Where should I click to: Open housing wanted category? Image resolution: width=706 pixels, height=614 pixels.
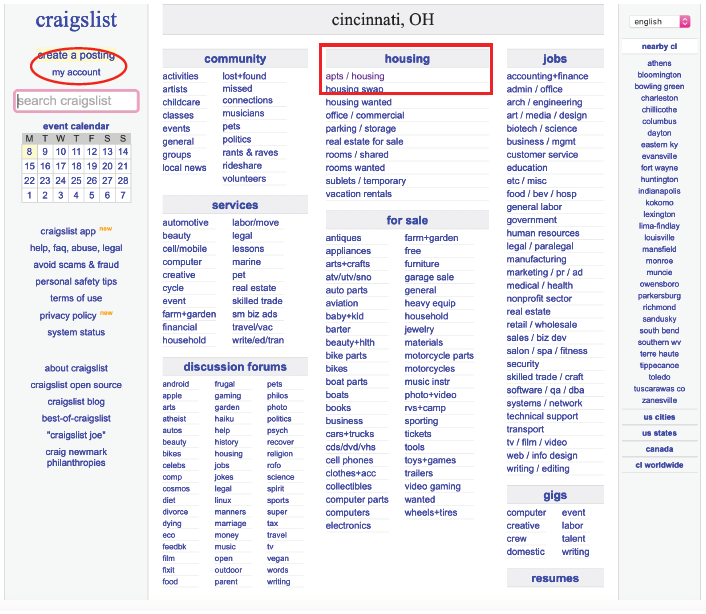[358, 102]
